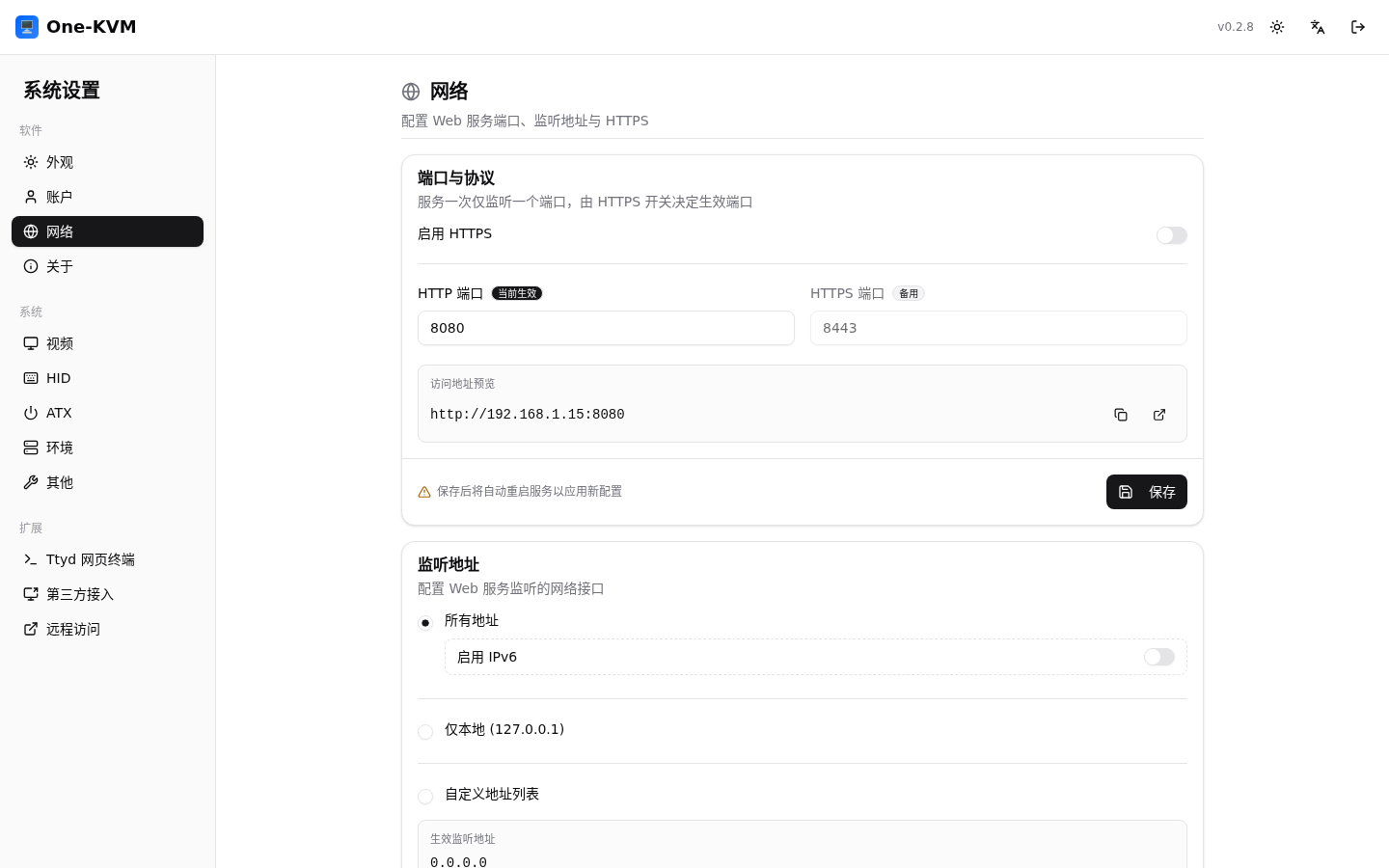1389x868 pixels.
Task: Click the 系统设置 sidebar heading
Action: coord(62,91)
